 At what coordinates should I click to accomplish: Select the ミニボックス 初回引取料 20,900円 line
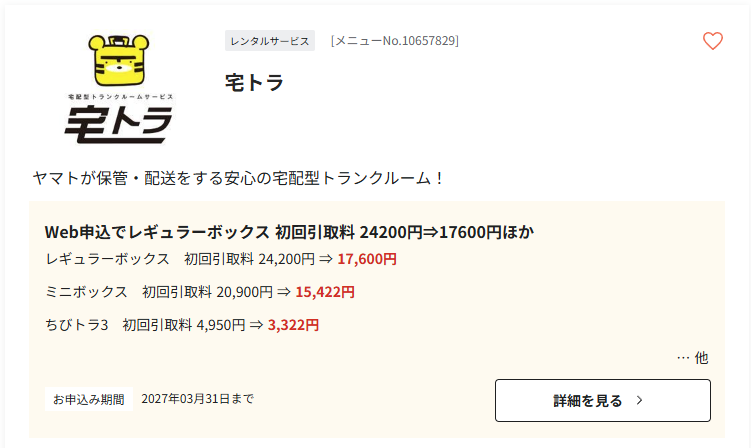pyautogui.click(x=200, y=292)
